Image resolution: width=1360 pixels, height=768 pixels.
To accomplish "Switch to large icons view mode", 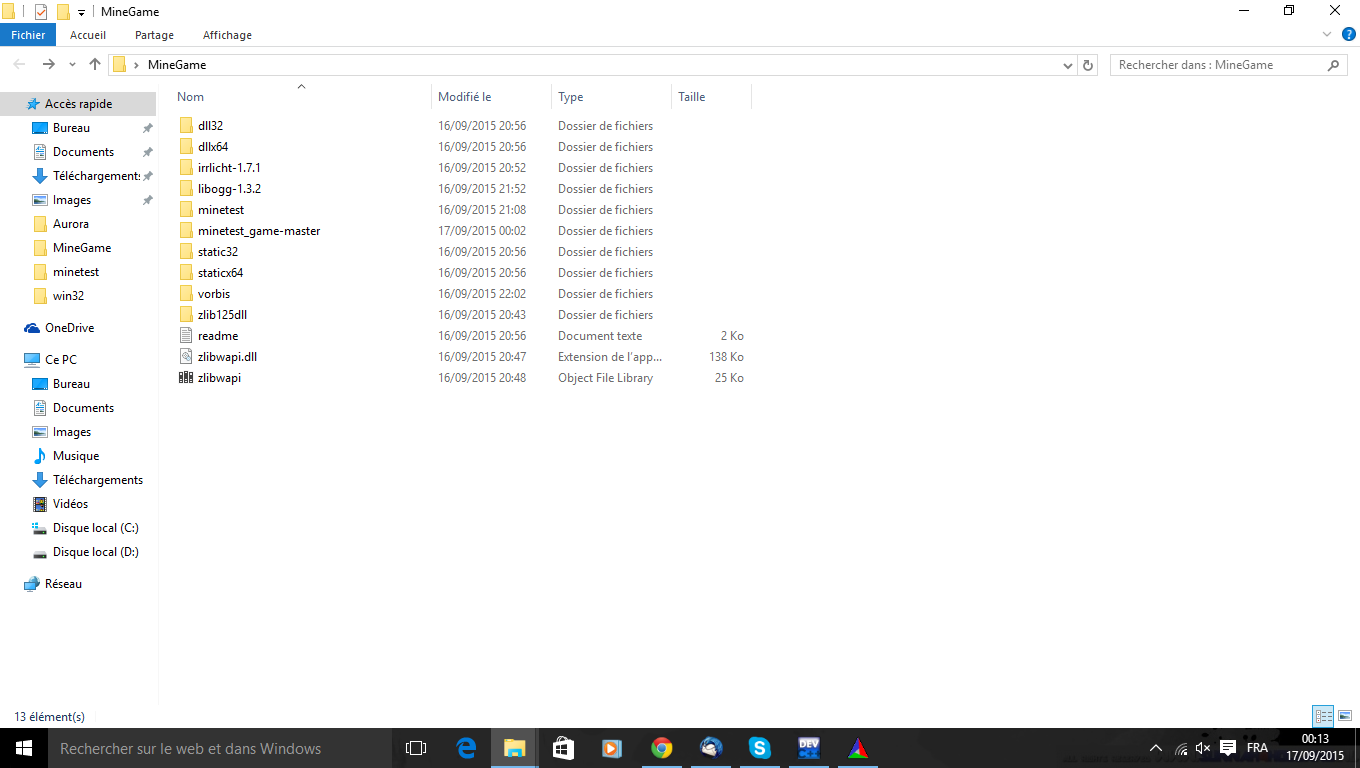I will click(1345, 716).
